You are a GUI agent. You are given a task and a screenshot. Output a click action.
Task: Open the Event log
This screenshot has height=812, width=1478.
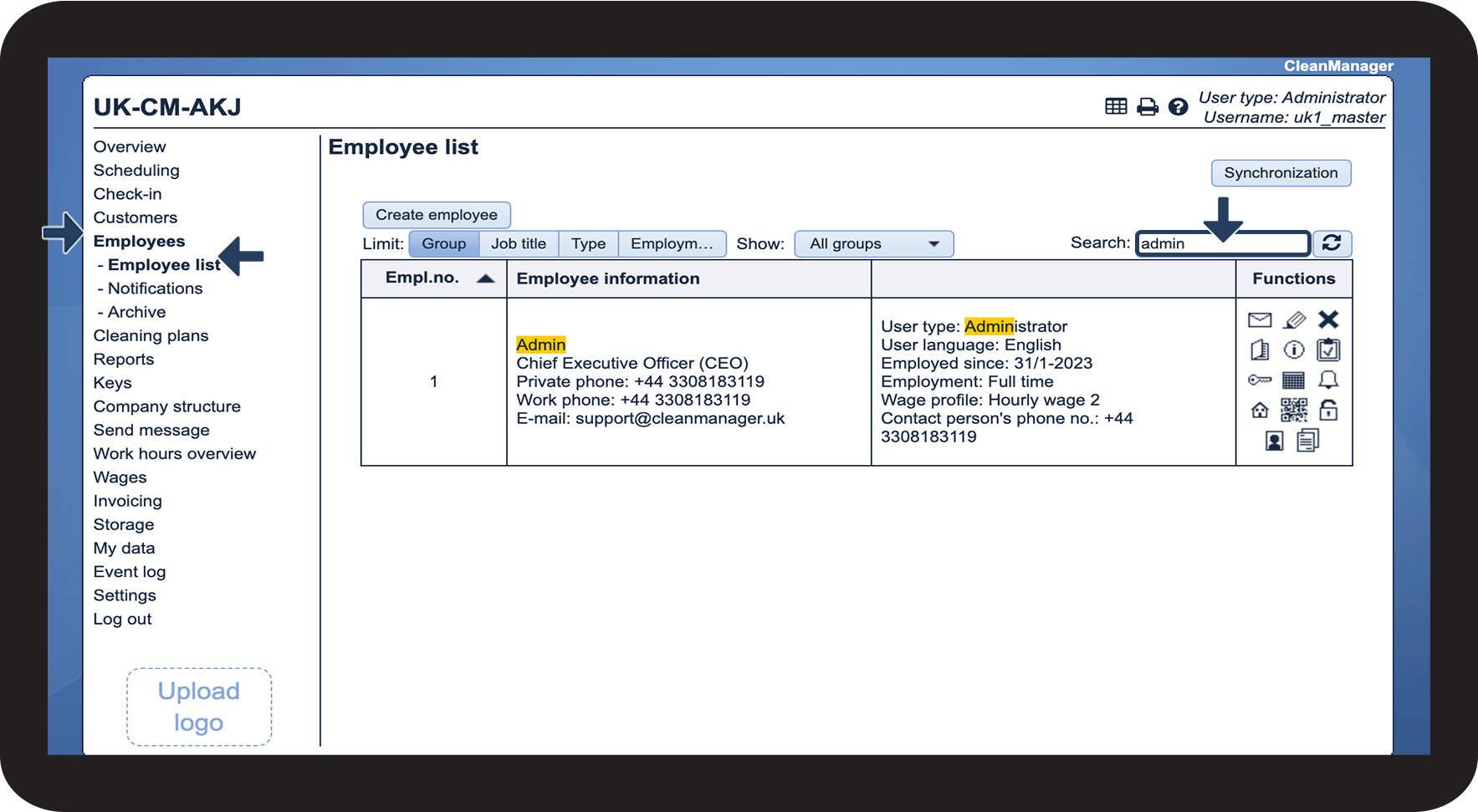(130, 572)
